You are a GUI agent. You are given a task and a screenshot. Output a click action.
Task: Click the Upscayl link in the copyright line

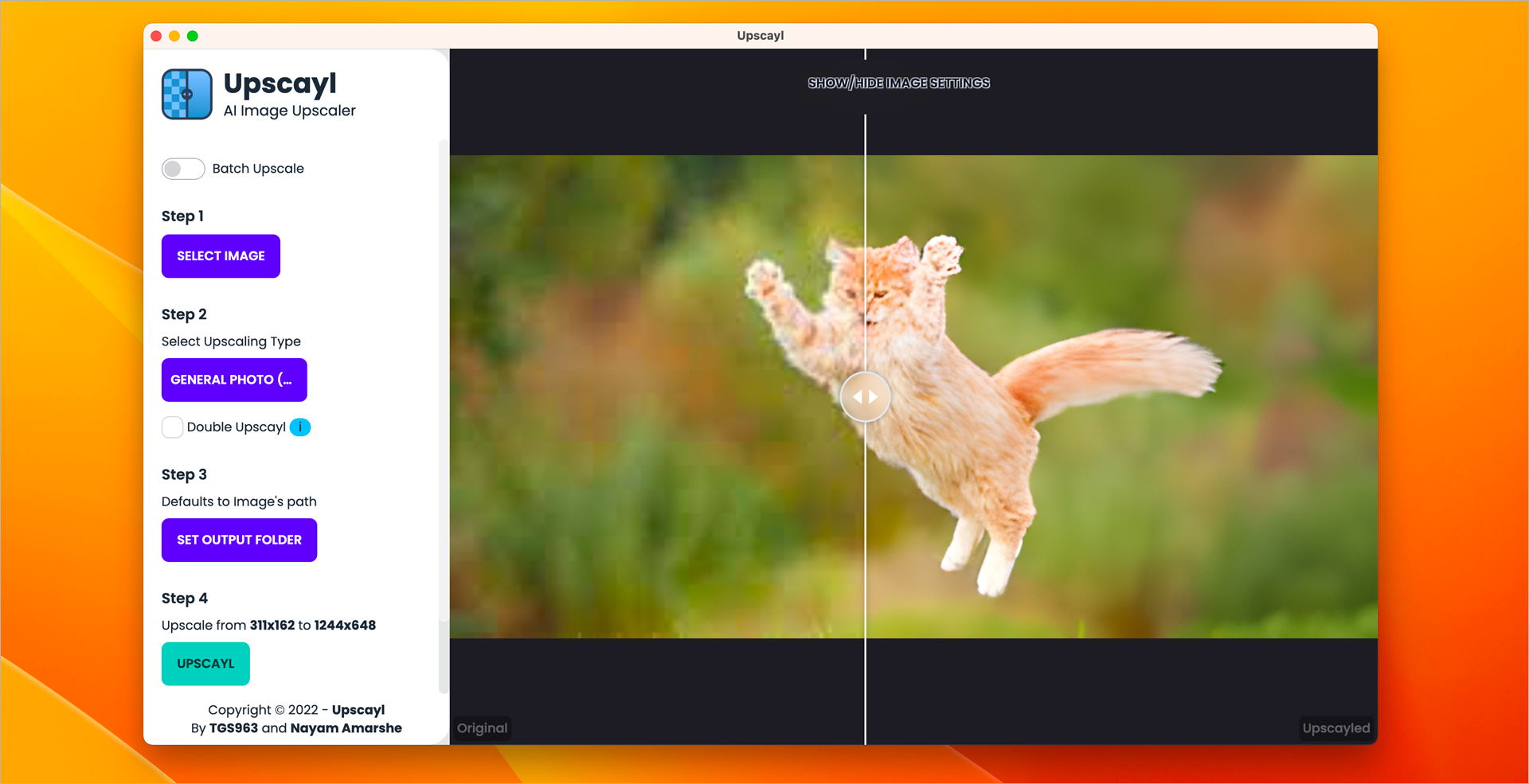click(x=358, y=710)
